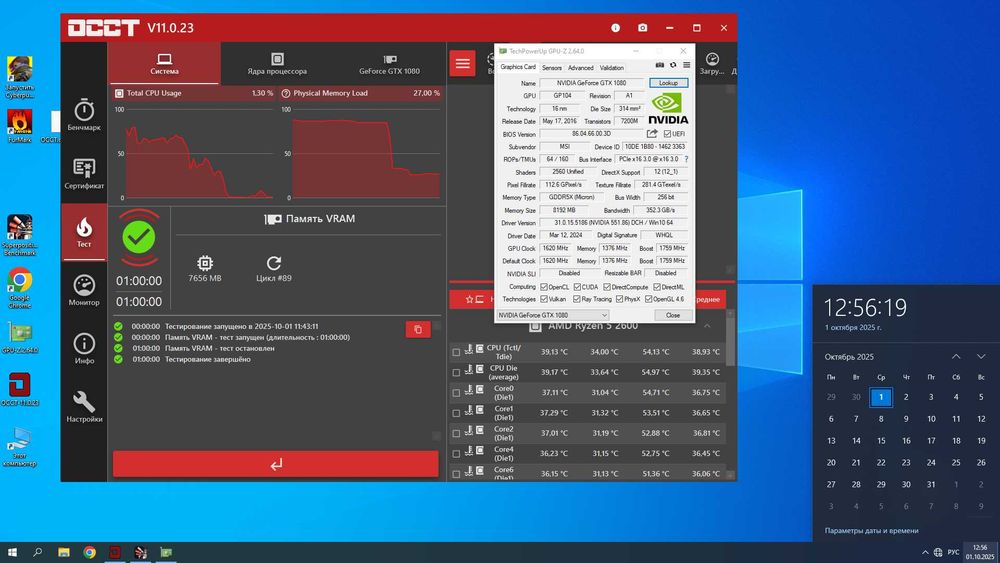Open File Explorer from taskbar
The image size is (1000, 563).
(x=64, y=552)
